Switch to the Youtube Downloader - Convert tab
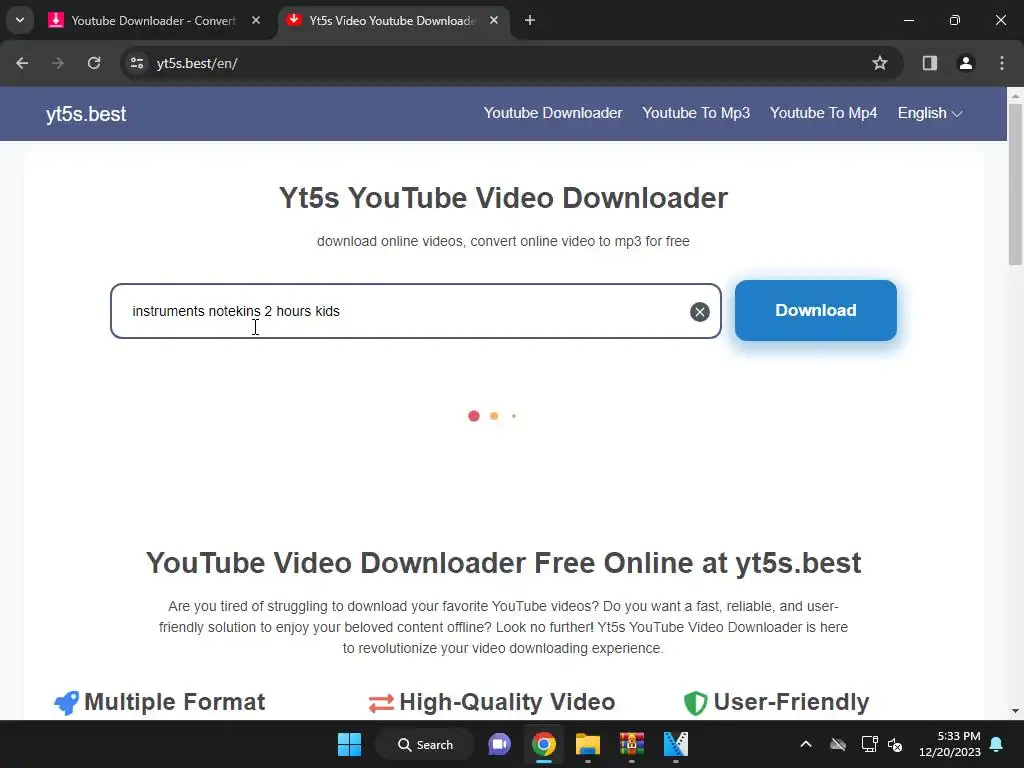 (154, 20)
